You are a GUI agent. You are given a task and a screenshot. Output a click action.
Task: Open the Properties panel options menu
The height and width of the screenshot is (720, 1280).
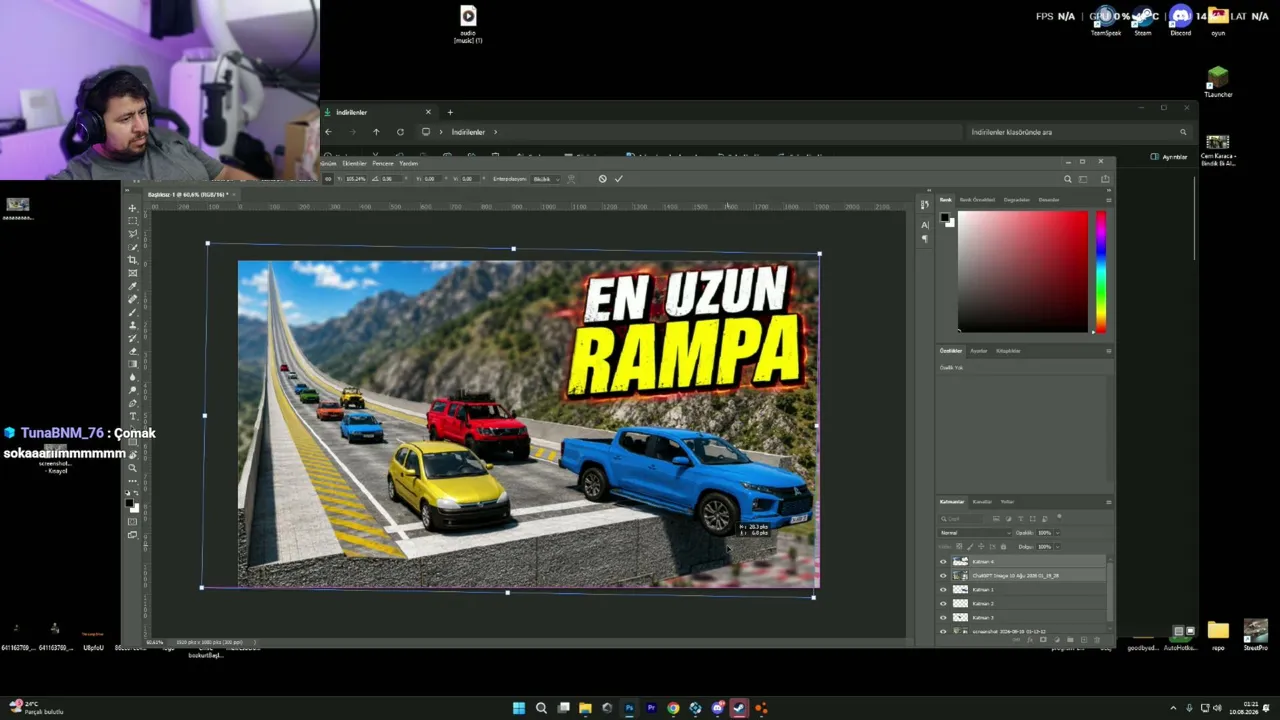1108,351
